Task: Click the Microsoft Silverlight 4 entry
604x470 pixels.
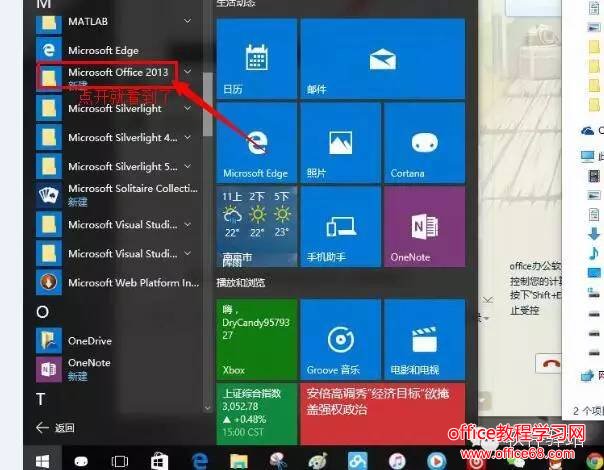Action: (116, 137)
